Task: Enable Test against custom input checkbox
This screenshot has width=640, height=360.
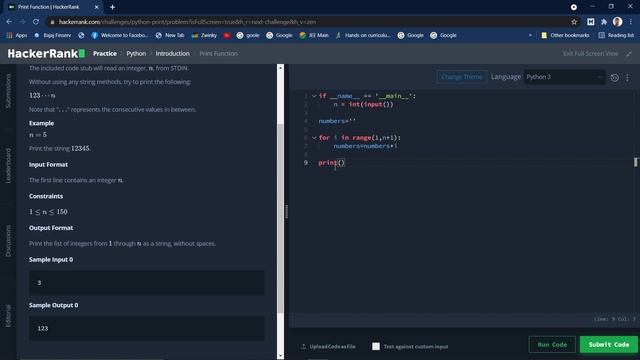Action: 376,347
